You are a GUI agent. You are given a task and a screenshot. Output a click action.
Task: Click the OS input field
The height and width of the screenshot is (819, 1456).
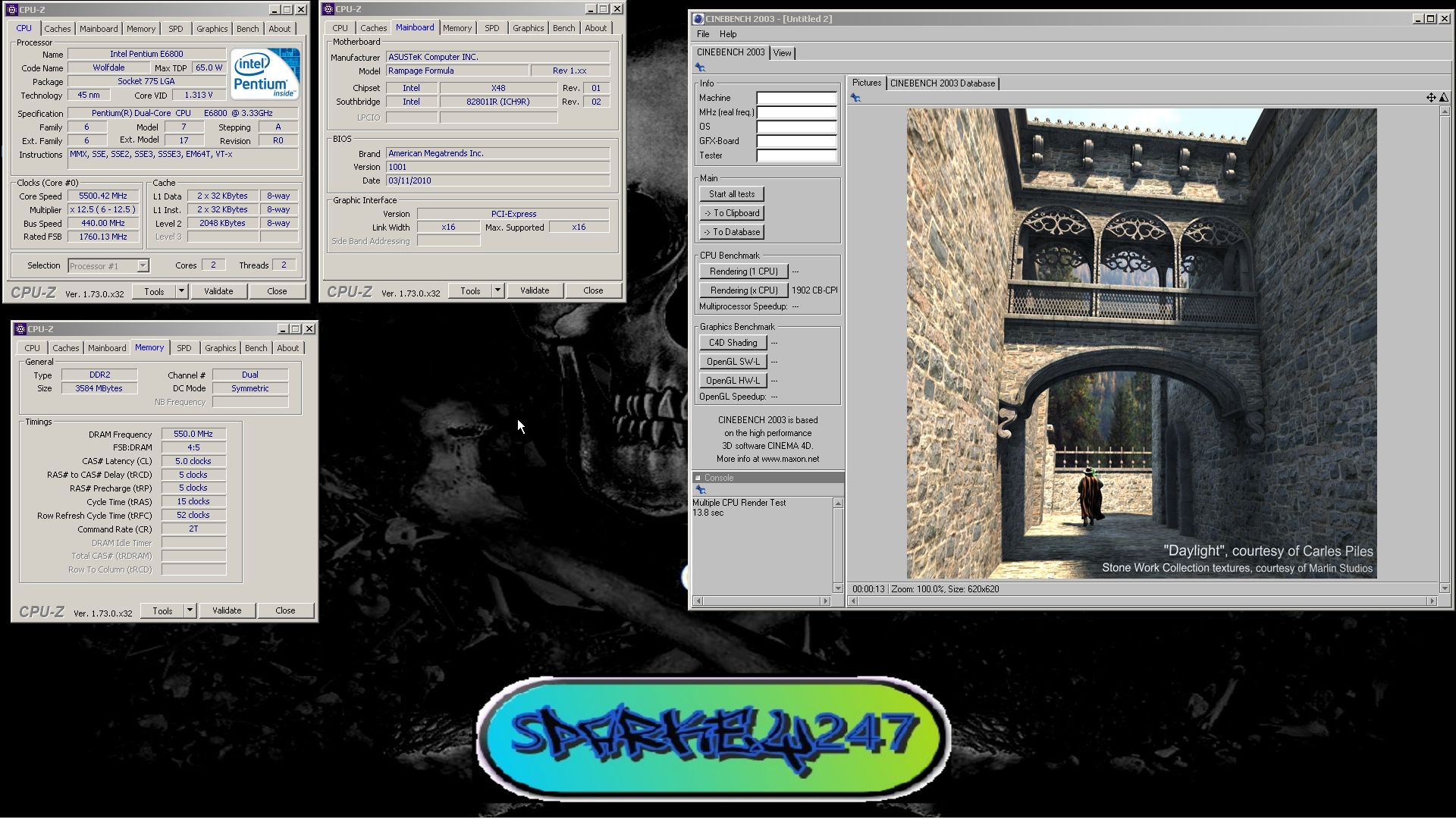point(796,127)
